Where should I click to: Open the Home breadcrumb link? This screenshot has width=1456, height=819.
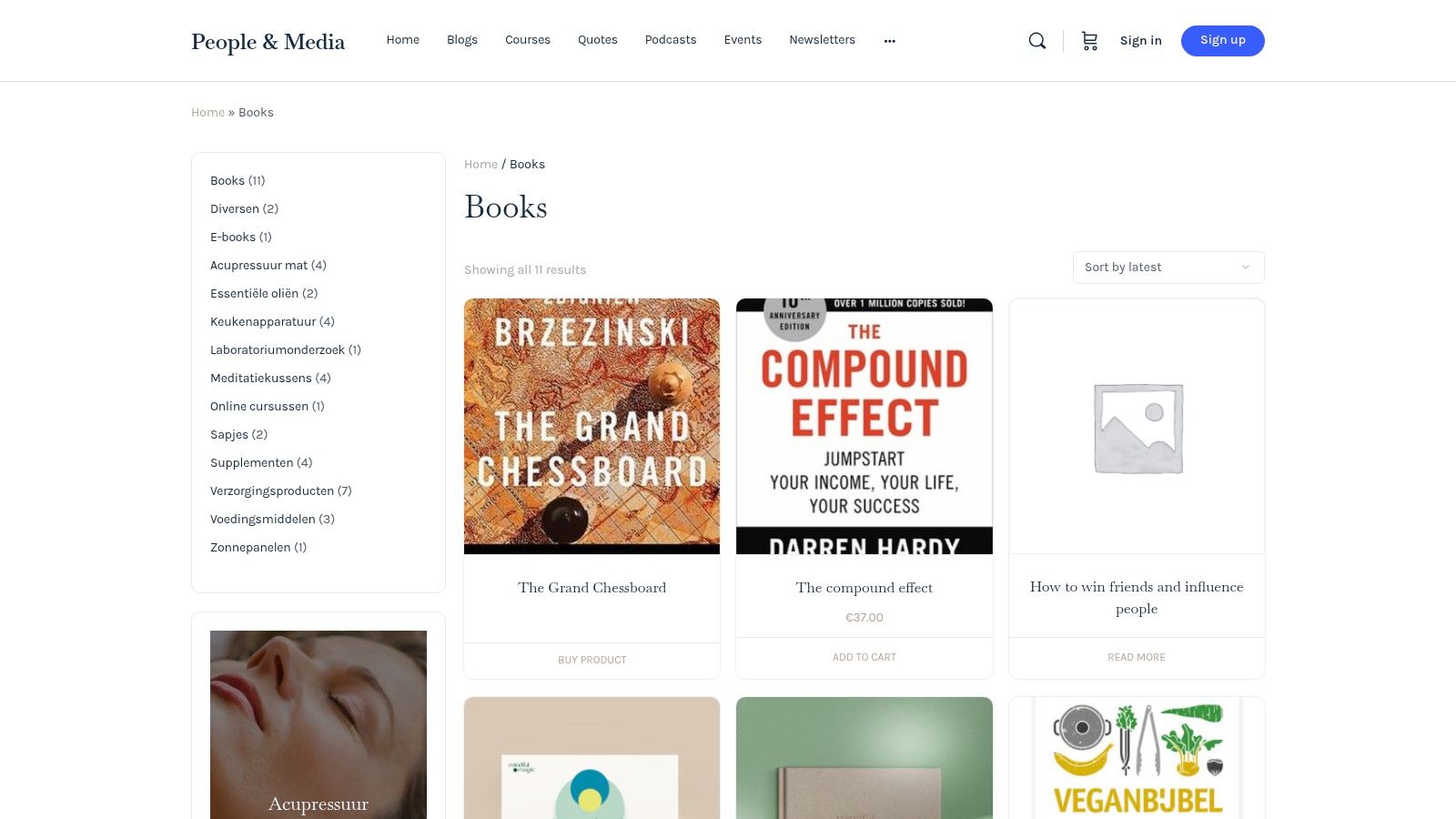click(x=480, y=164)
